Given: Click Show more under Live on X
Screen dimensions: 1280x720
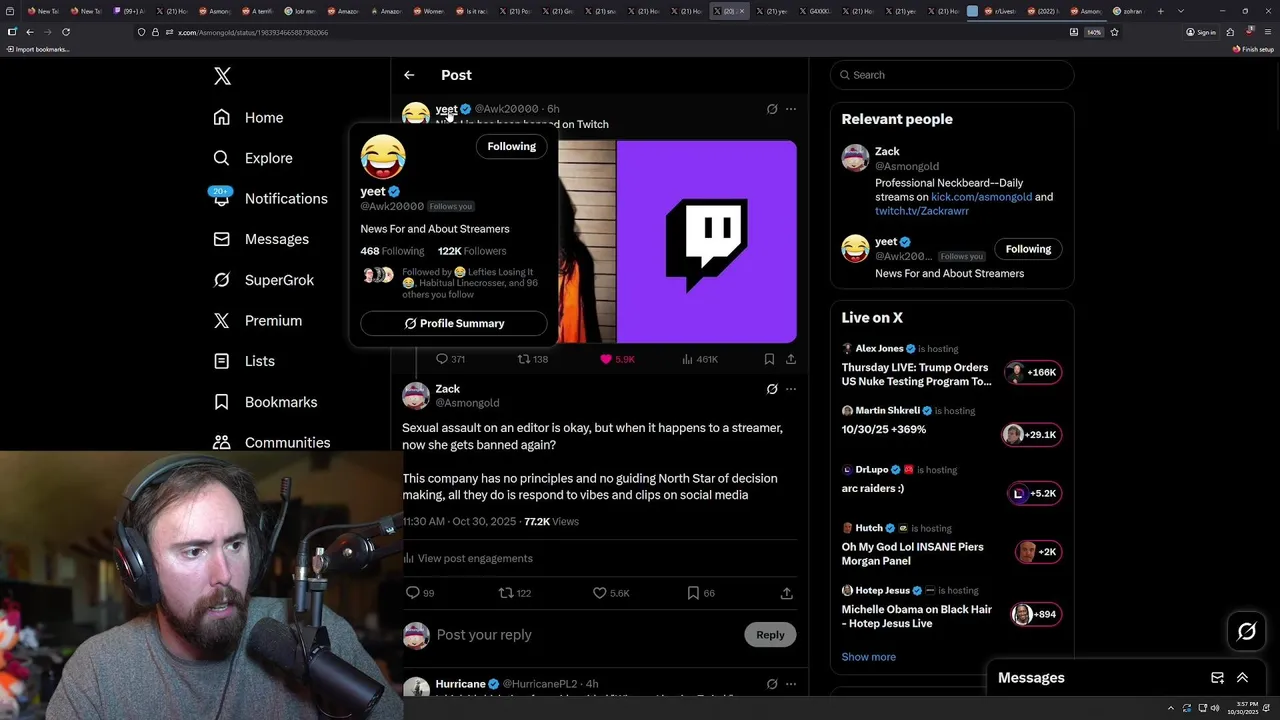Looking at the screenshot, I should click(x=868, y=657).
